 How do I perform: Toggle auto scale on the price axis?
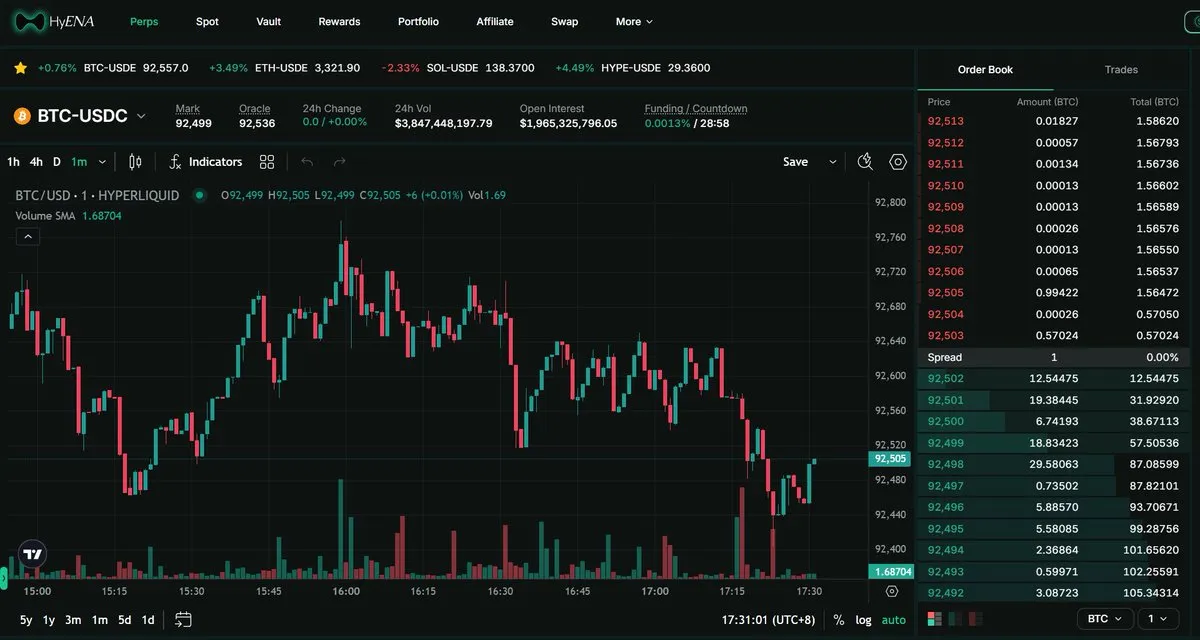pyautogui.click(x=893, y=620)
